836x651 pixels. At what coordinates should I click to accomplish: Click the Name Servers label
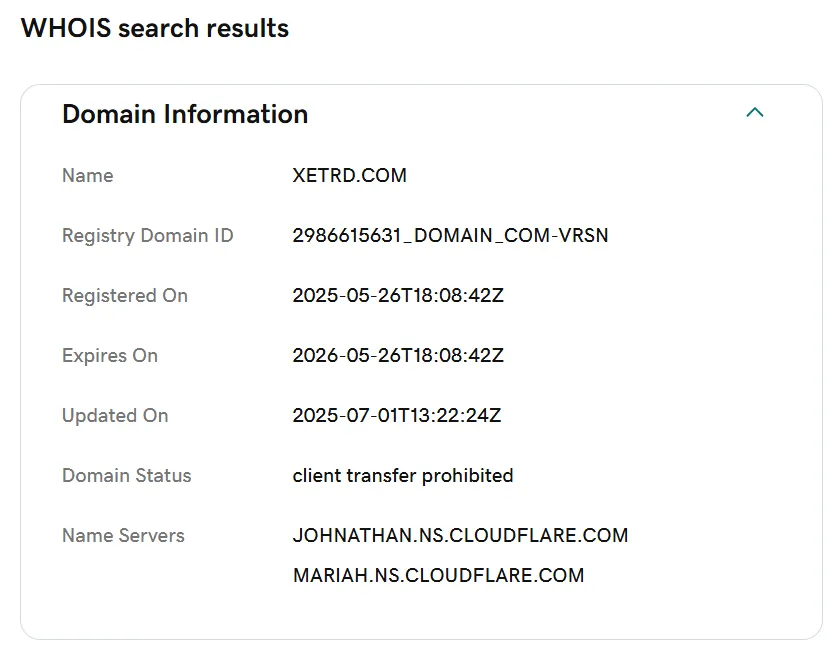pos(123,536)
